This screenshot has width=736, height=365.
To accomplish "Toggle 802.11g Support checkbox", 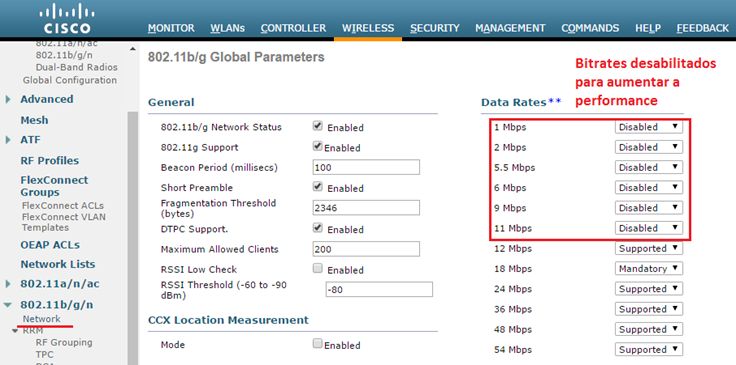I will (x=318, y=146).
